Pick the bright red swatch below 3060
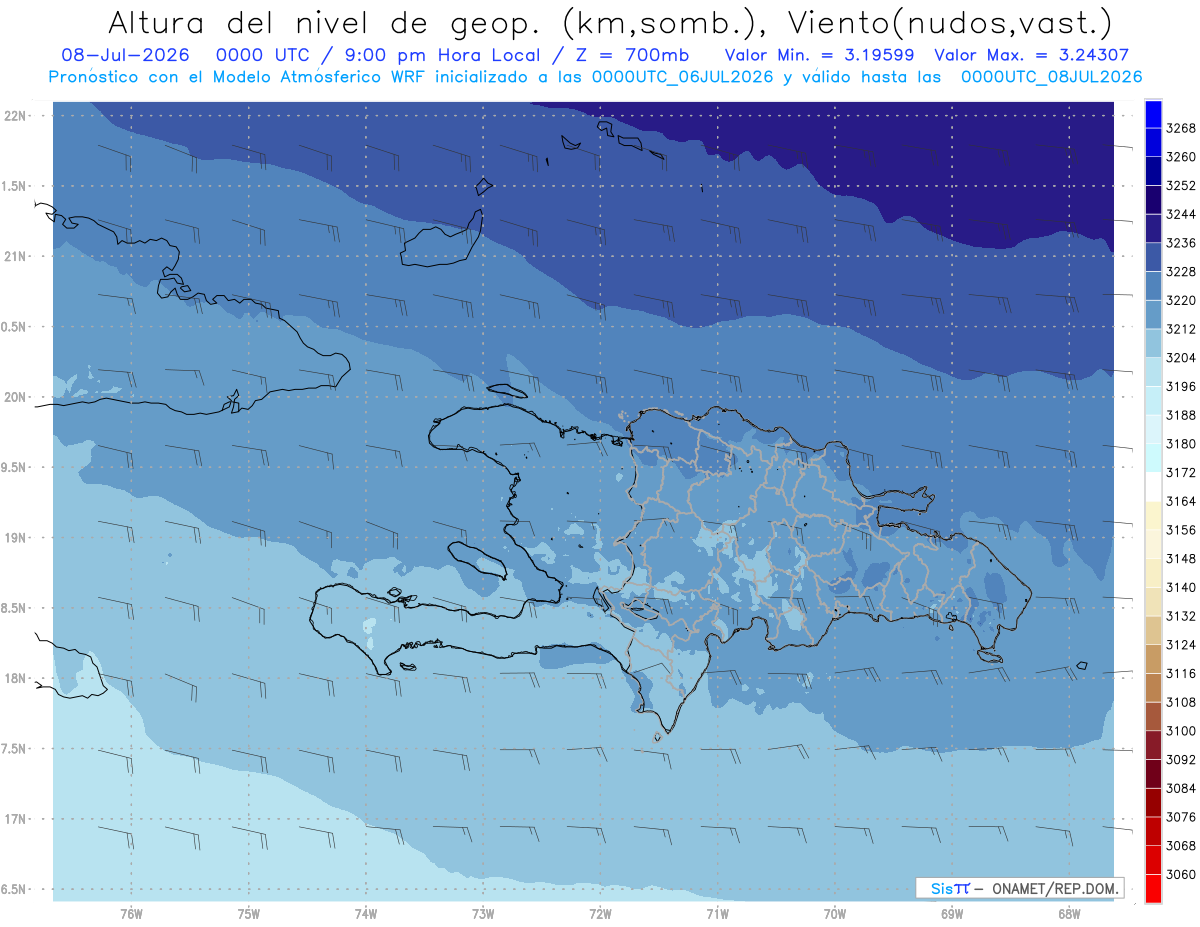Viewport: 1200px width, 927px height. click(1153, 889)
